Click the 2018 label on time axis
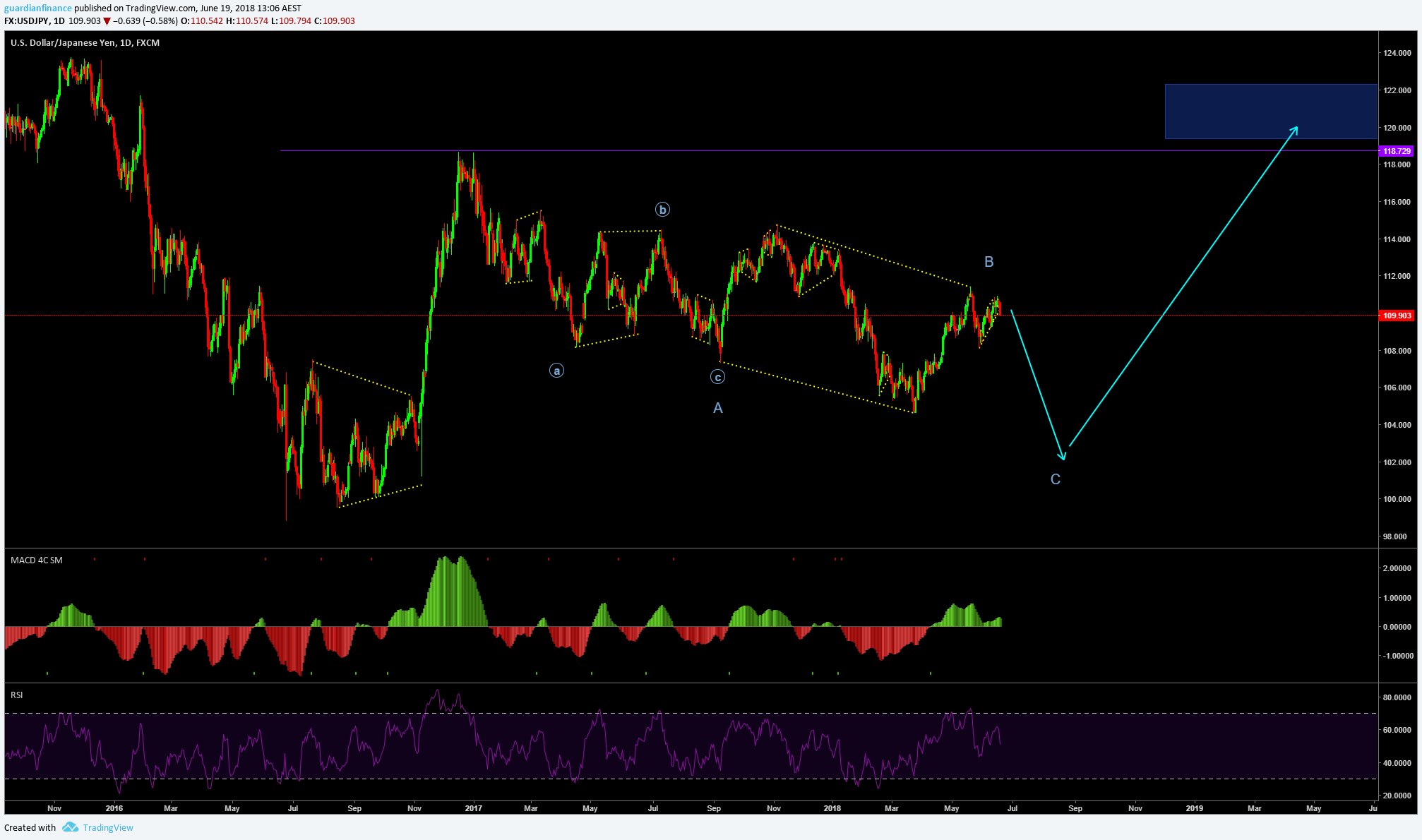 point(832,808)
